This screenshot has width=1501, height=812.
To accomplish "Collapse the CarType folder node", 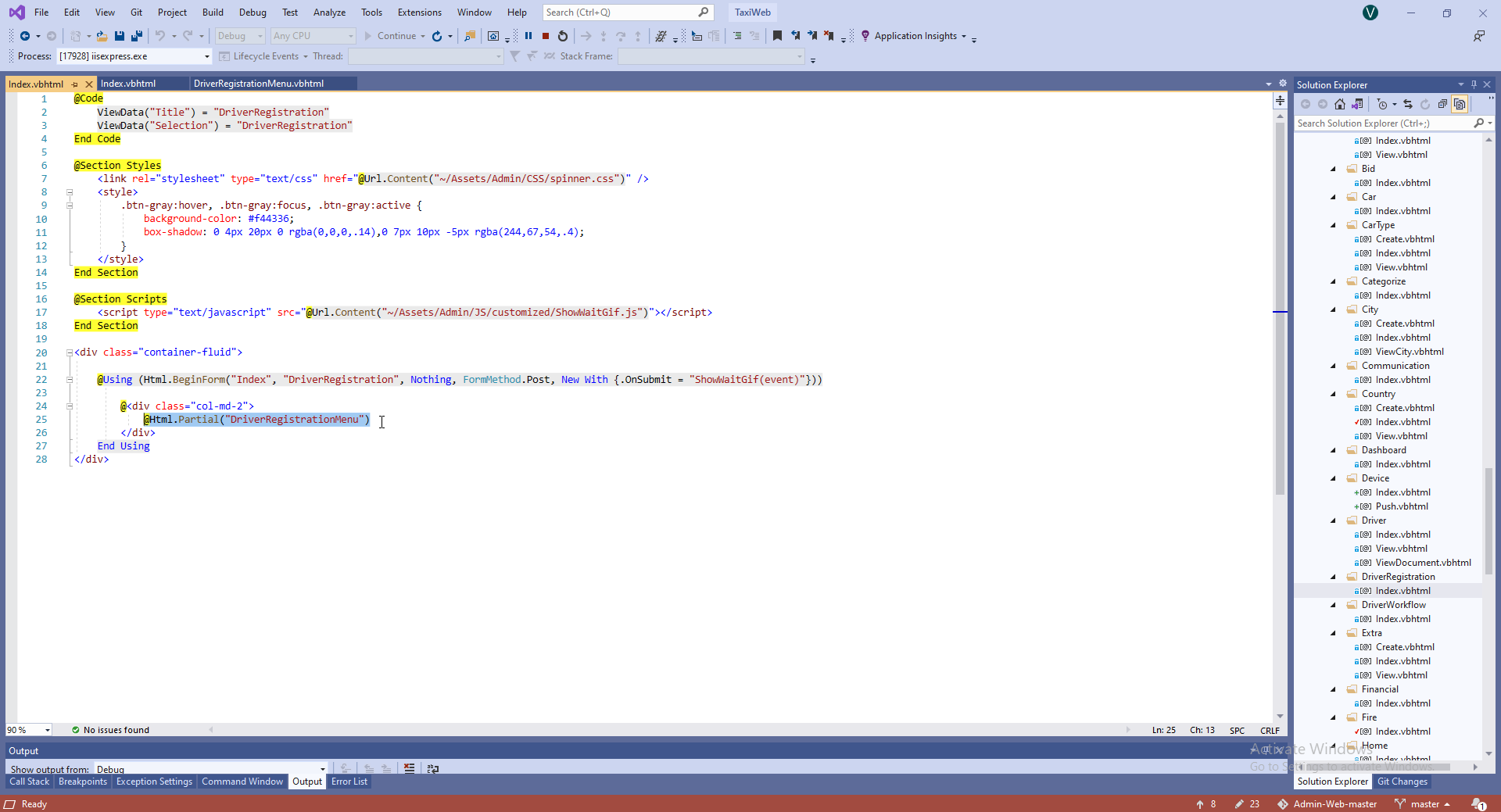I will [1334, 225].
